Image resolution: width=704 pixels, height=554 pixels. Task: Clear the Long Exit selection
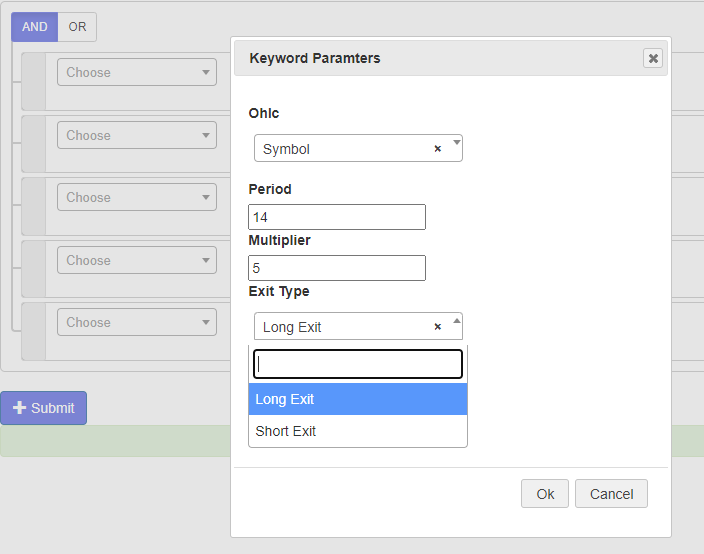(x=438, y=327)
